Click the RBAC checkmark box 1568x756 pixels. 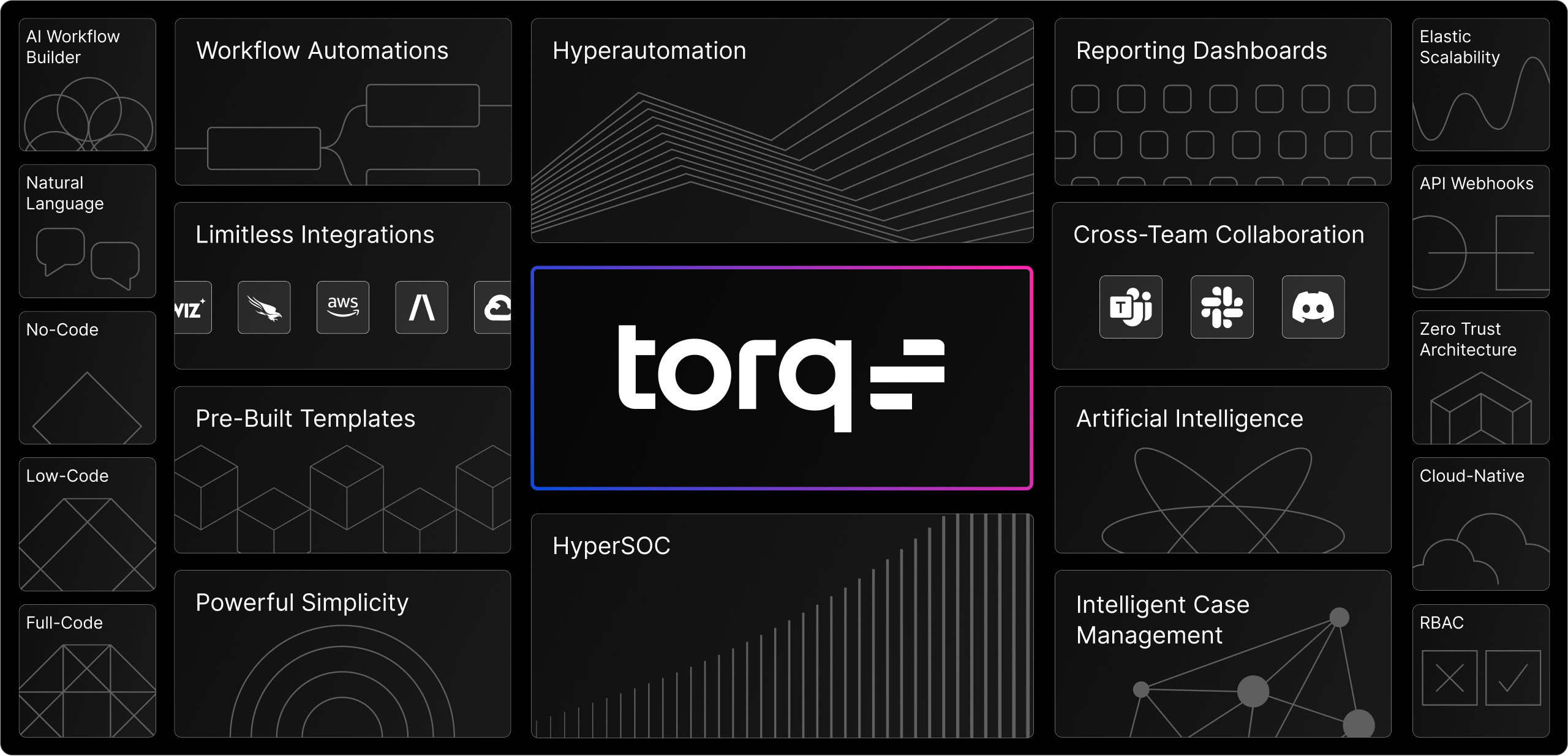(x=1512, y=678)
